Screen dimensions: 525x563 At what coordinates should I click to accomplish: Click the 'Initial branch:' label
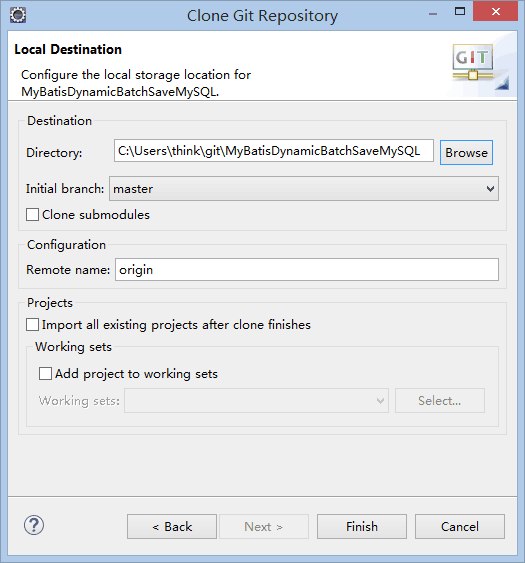65,189
